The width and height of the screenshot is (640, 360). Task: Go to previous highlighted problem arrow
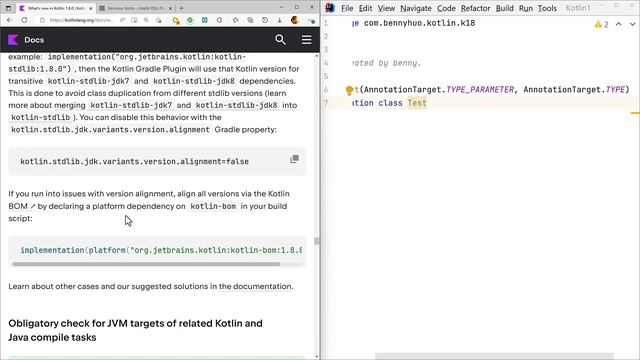coord(619,24)
